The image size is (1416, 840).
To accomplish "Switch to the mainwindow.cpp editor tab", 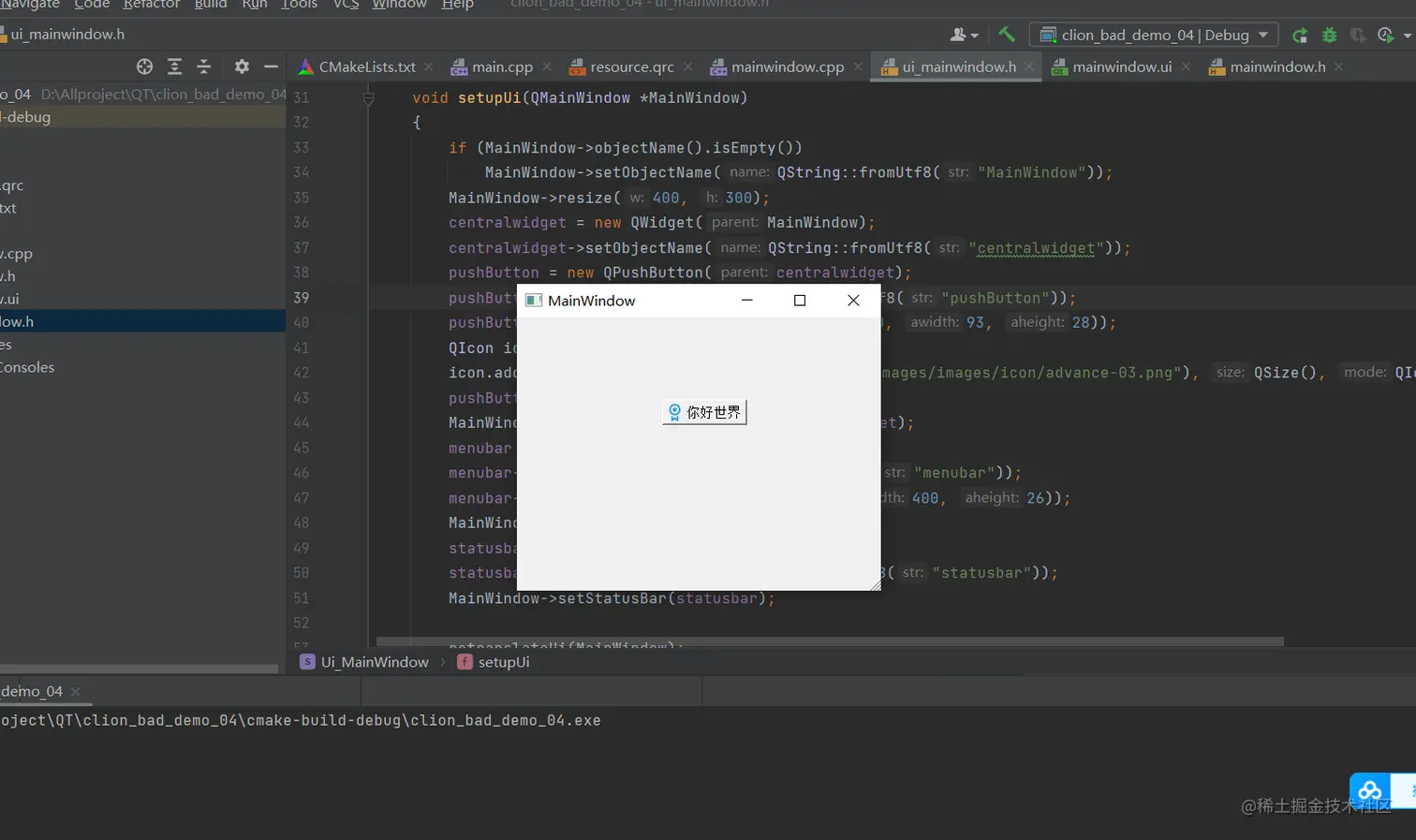I will click(787, 66).
